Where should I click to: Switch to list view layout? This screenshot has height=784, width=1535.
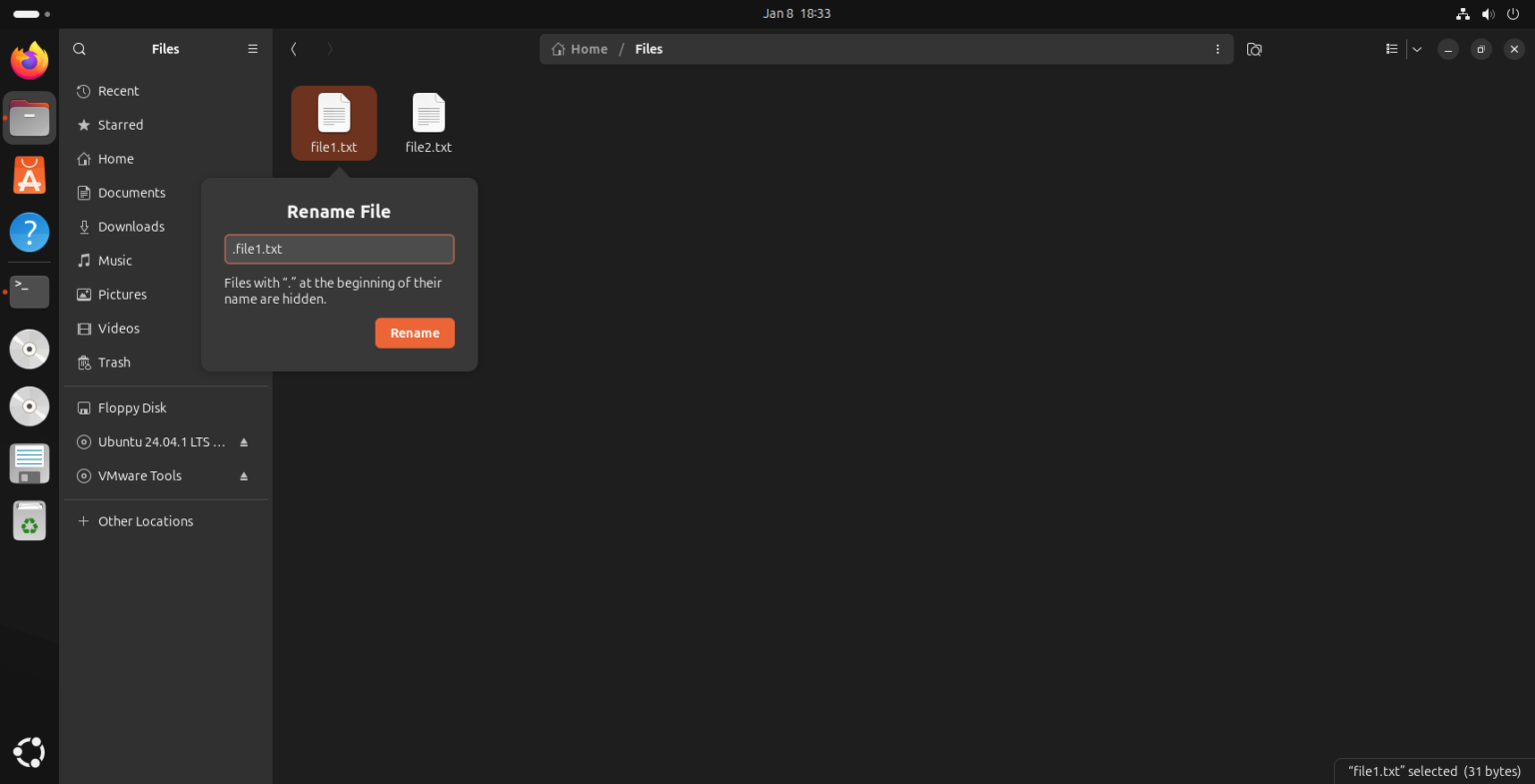pos(1390,48)
